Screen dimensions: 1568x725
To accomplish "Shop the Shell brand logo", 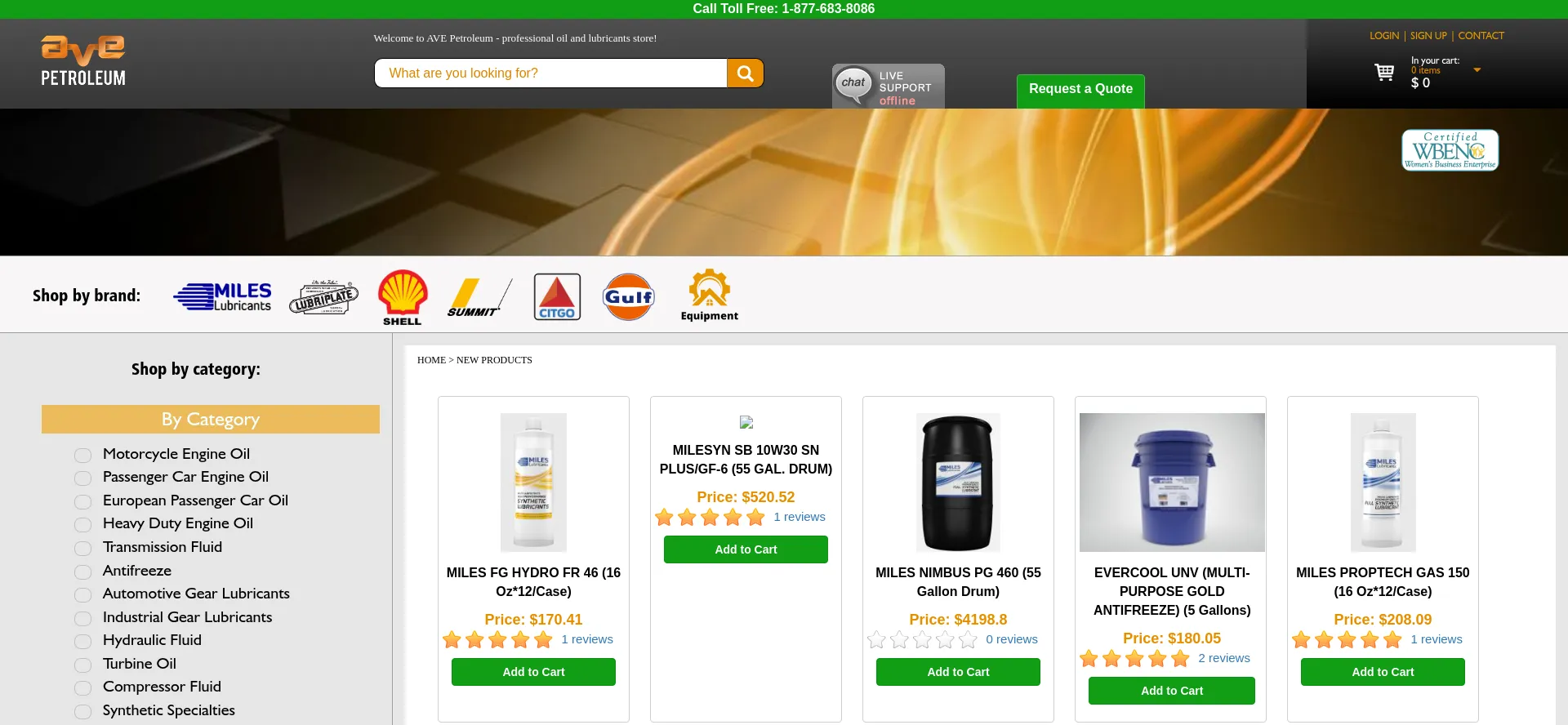I will (403, 297).
